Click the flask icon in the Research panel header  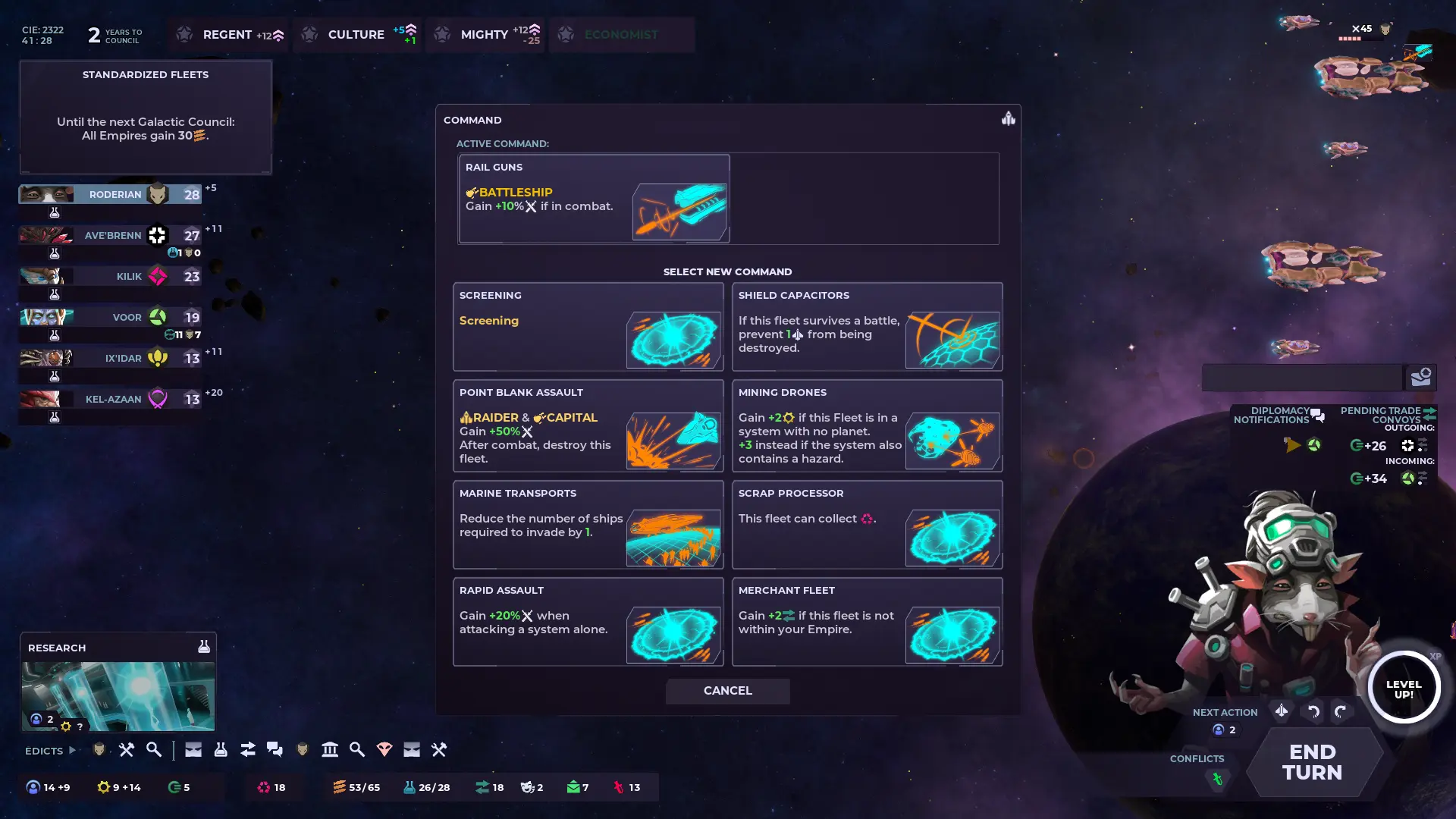click(x=204, y=646)
